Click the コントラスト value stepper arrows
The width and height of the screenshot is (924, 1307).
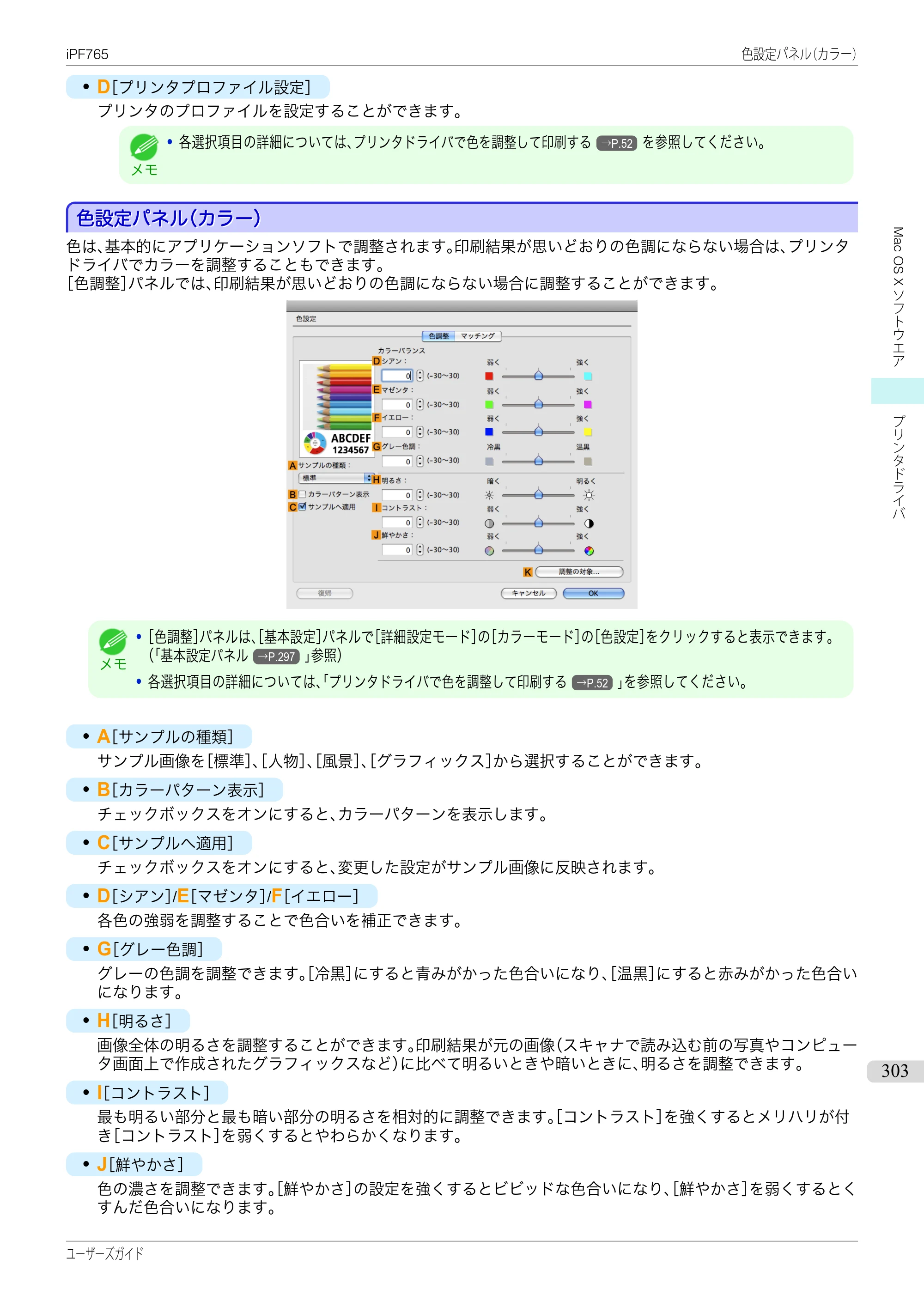pyautogui.click(x=419, y=522)
